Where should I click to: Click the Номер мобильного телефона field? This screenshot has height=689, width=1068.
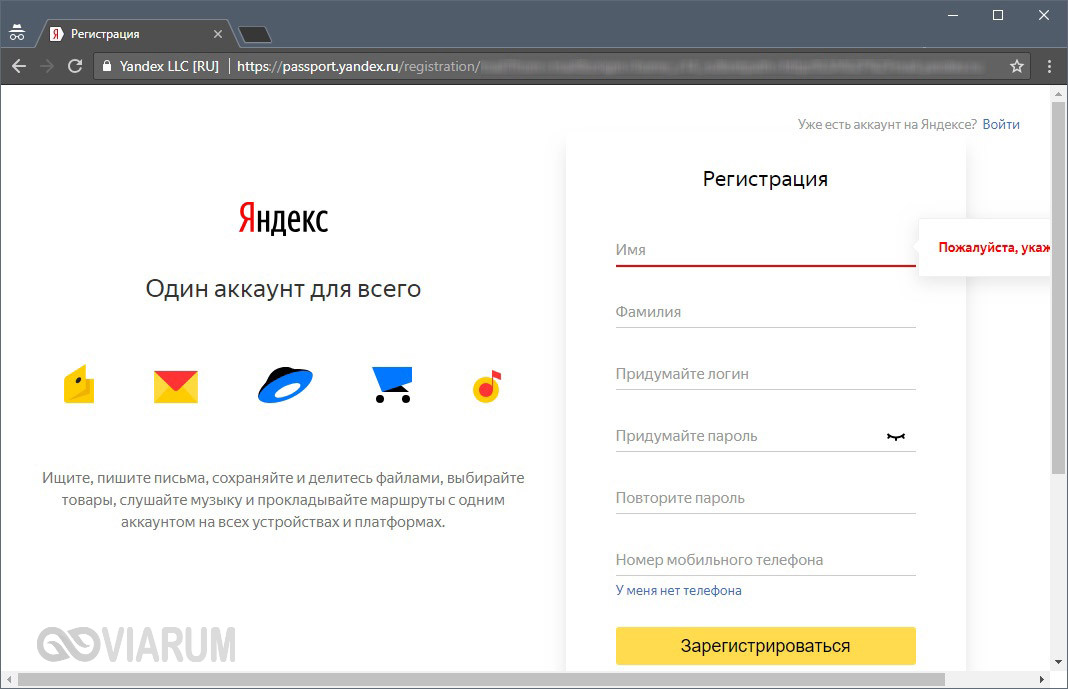pyautogui.click(x=766, y=560)
